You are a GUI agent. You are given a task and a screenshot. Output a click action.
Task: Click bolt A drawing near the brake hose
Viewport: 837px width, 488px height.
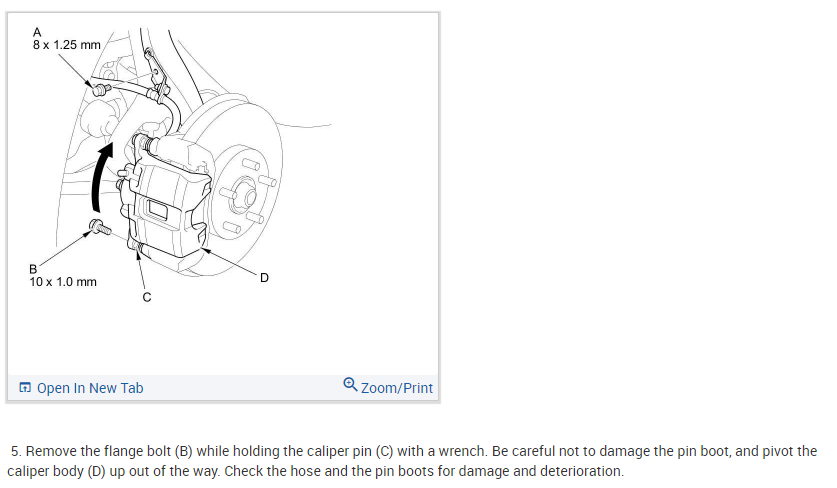tap(101, 89)
